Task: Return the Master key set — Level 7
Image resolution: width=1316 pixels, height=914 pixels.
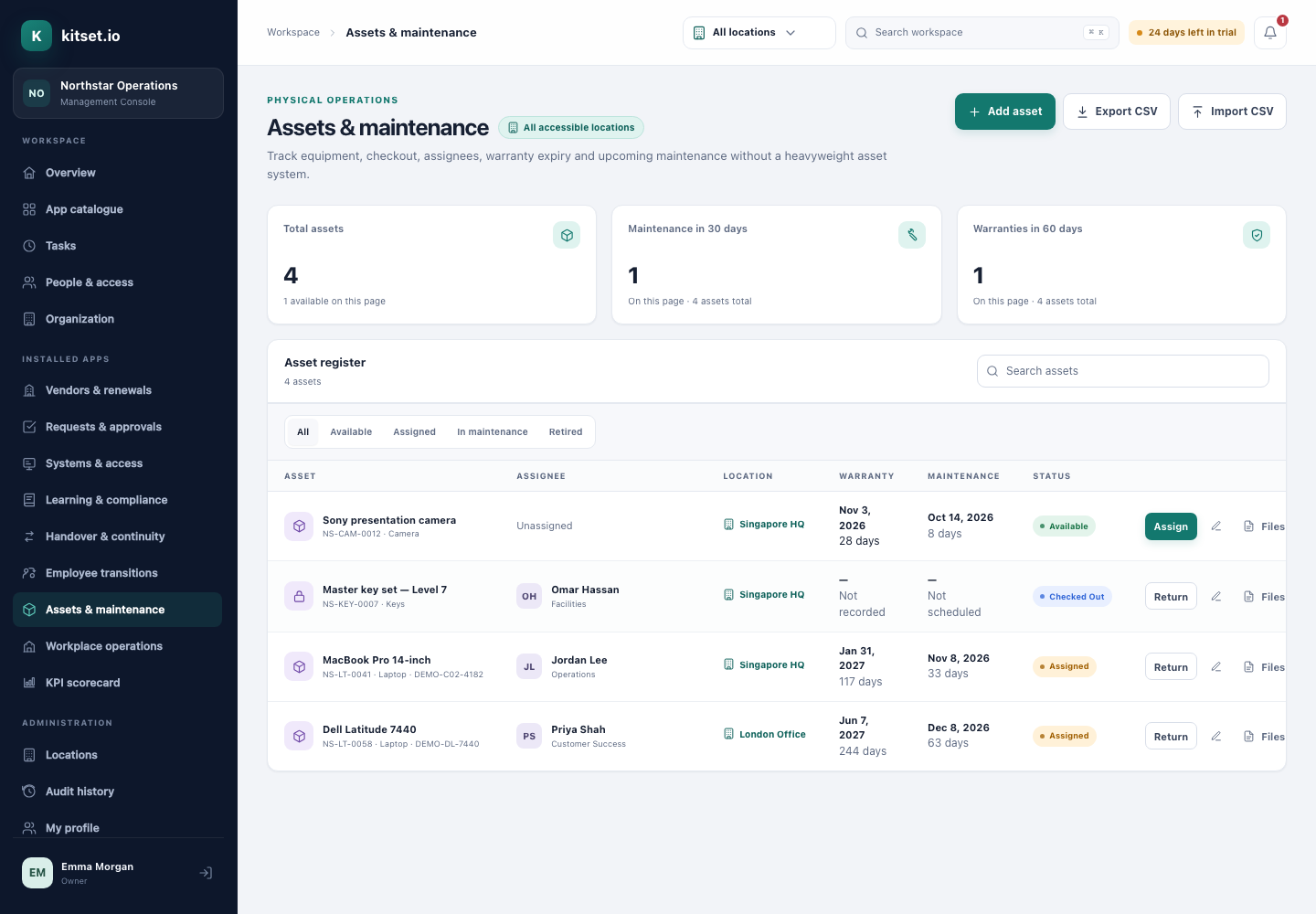Action: (1171, 597)
